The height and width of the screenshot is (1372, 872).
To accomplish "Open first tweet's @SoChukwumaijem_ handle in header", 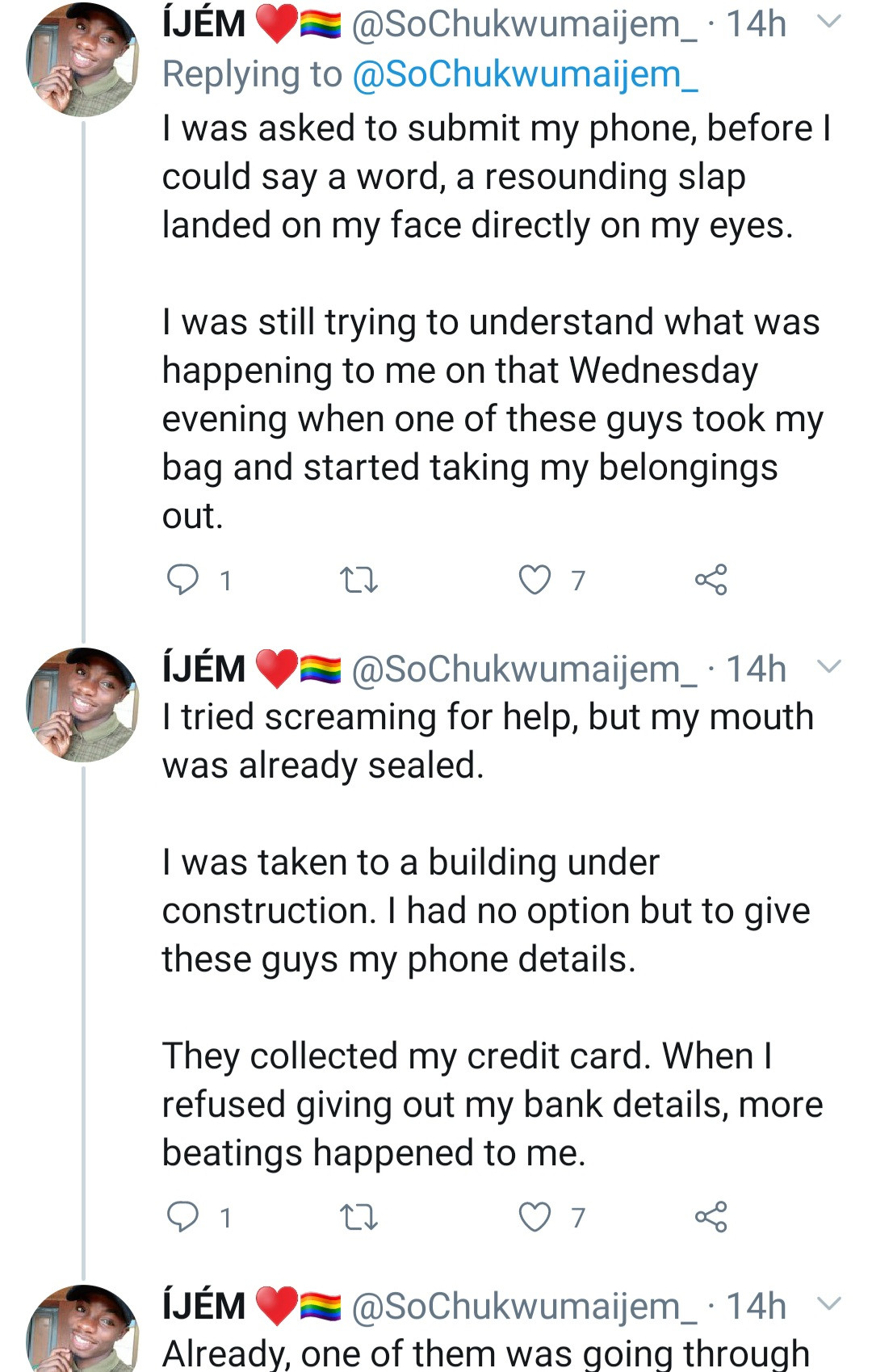I will (525, 24).
